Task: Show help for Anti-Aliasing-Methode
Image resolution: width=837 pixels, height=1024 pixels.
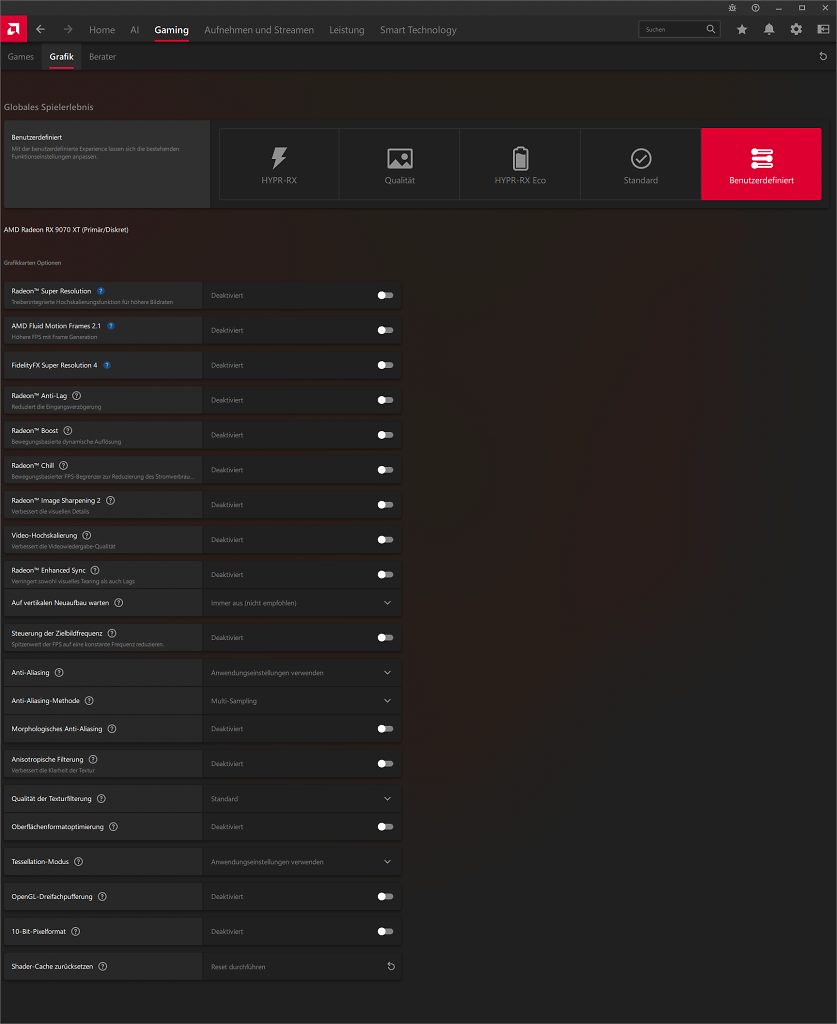Action: (89, 701)
